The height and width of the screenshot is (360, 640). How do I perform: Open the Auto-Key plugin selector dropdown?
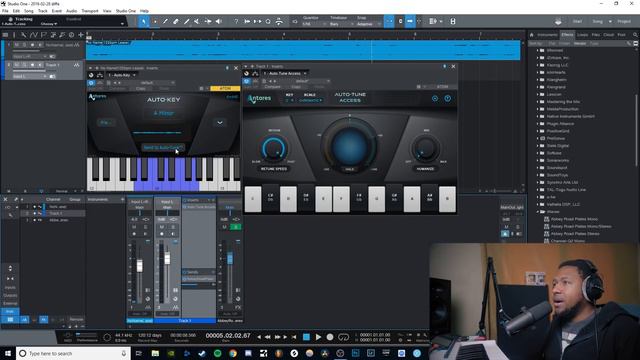pos(122,75)
